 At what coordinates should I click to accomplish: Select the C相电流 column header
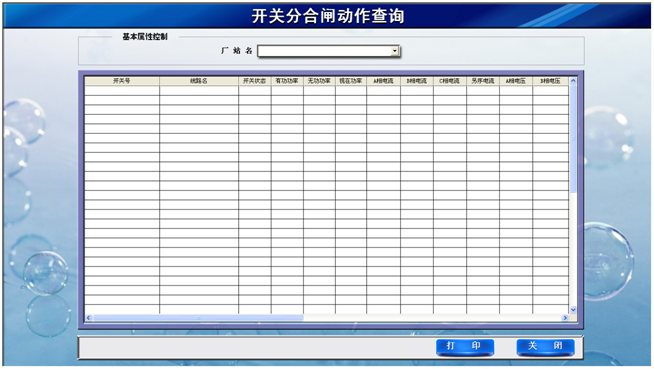(450, 81)
